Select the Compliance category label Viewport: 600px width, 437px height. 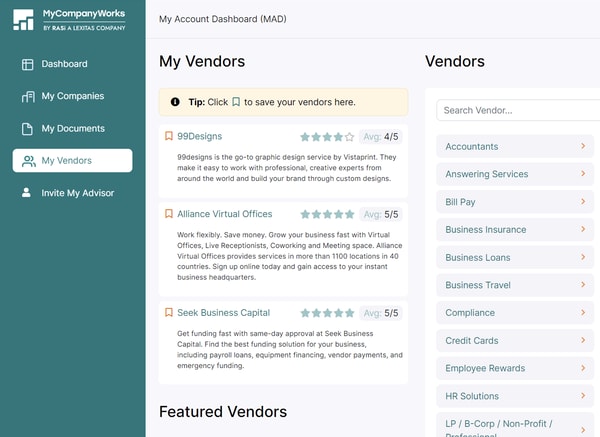[470, 313]
